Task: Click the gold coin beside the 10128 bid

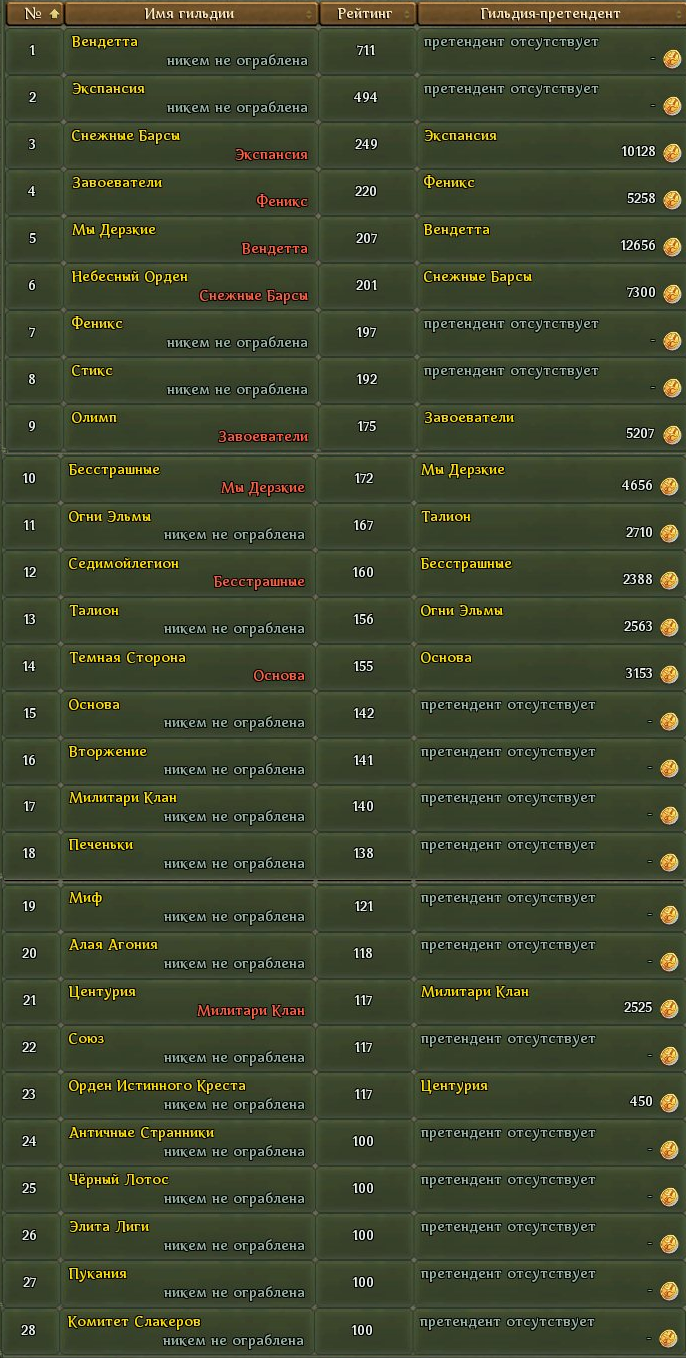Action: [671, 152]
